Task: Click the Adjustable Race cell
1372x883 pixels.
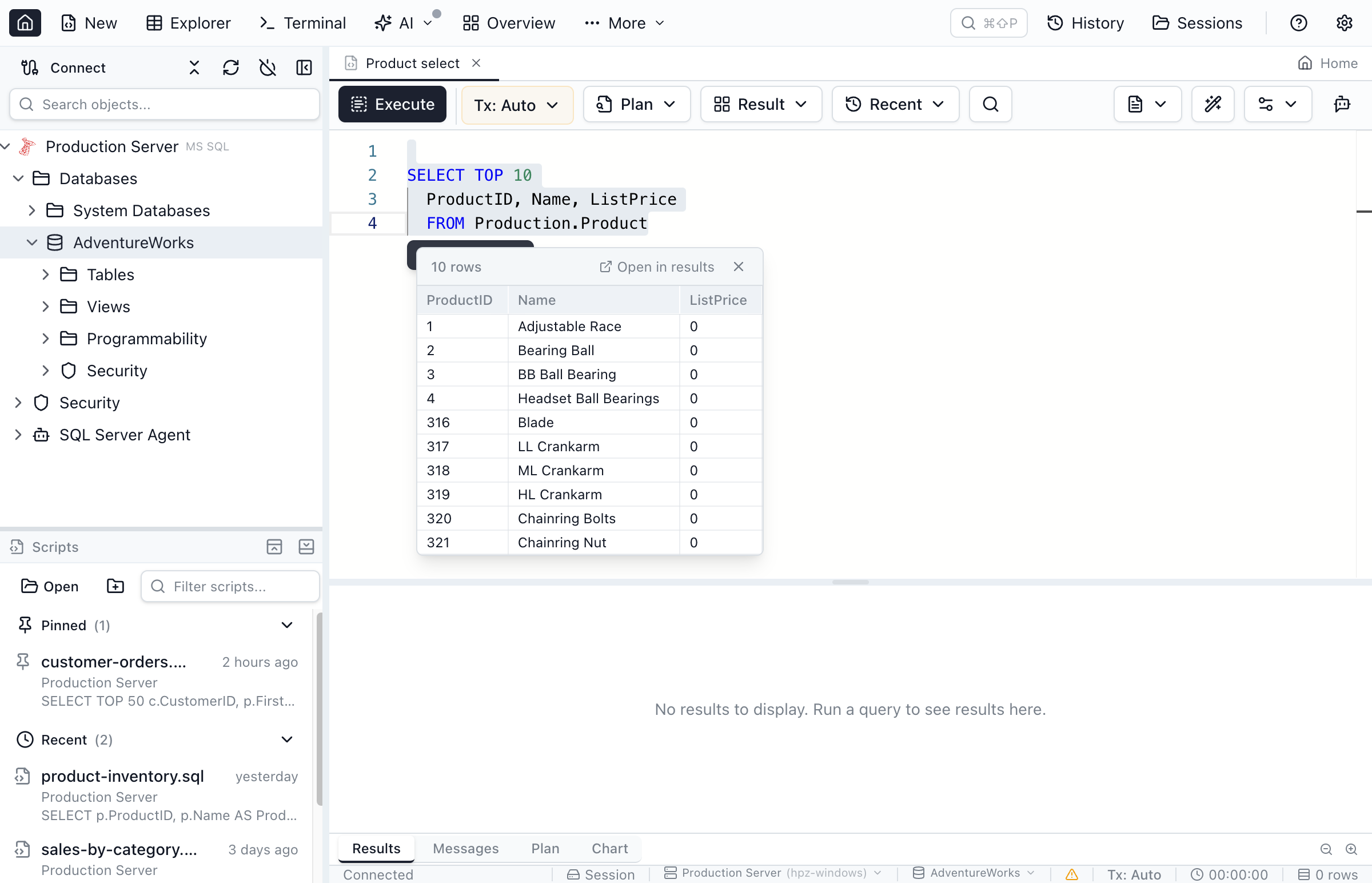Action: coord(594,326)
